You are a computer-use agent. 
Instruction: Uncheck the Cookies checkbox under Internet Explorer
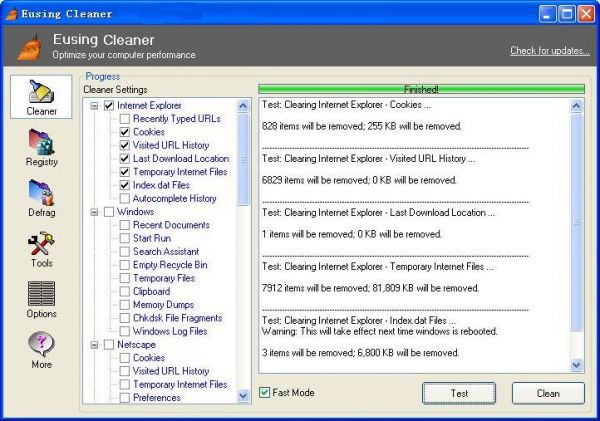point(124,132)
